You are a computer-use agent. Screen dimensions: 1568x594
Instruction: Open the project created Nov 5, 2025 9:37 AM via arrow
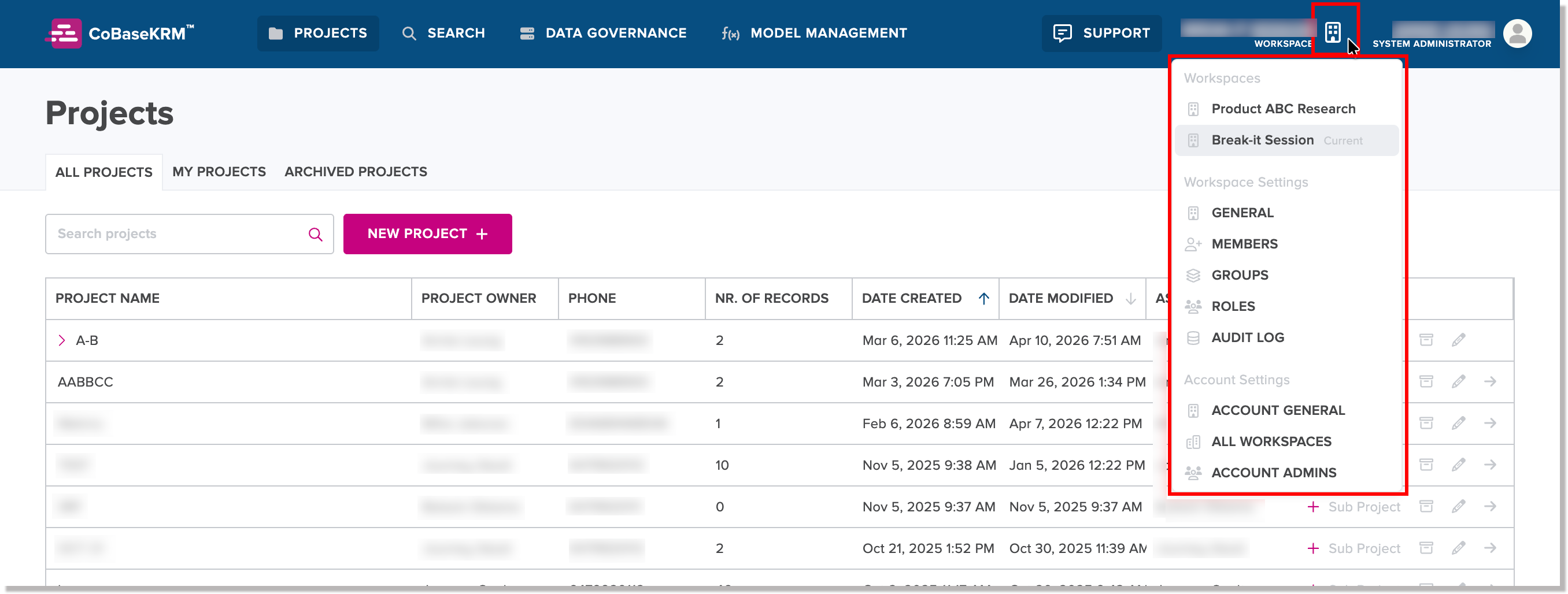pos(1489,506)
